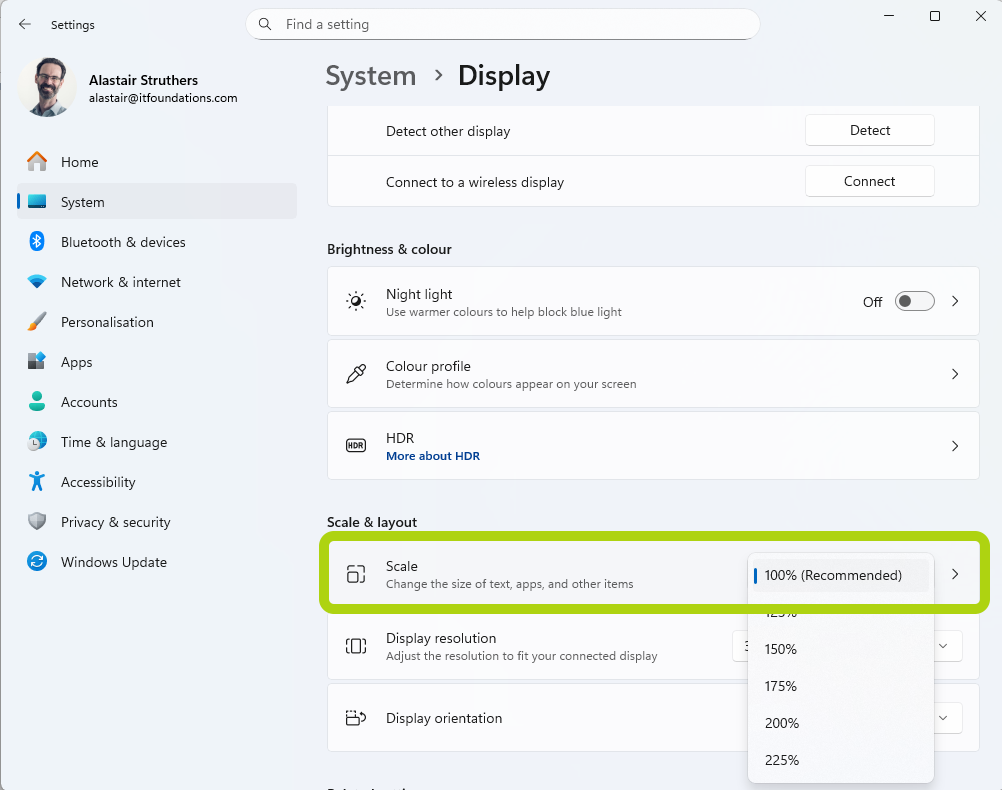Screen dimensions: 1002x790
Task: Click the Colour profile pen icon
Action: coord(356,374)
